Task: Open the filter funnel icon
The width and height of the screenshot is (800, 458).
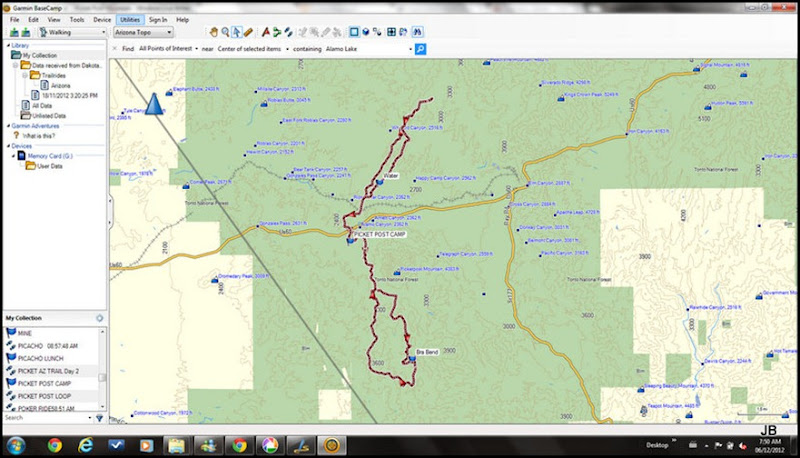Action: click(99, 418)
